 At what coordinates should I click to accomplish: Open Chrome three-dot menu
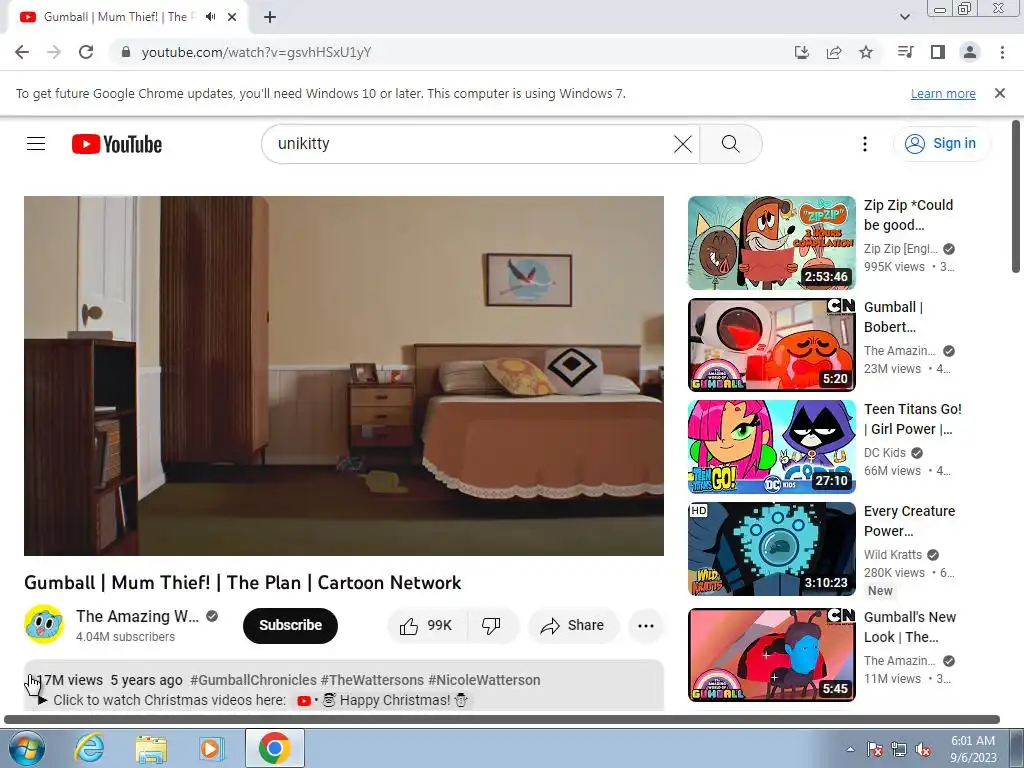point(1002,52)
